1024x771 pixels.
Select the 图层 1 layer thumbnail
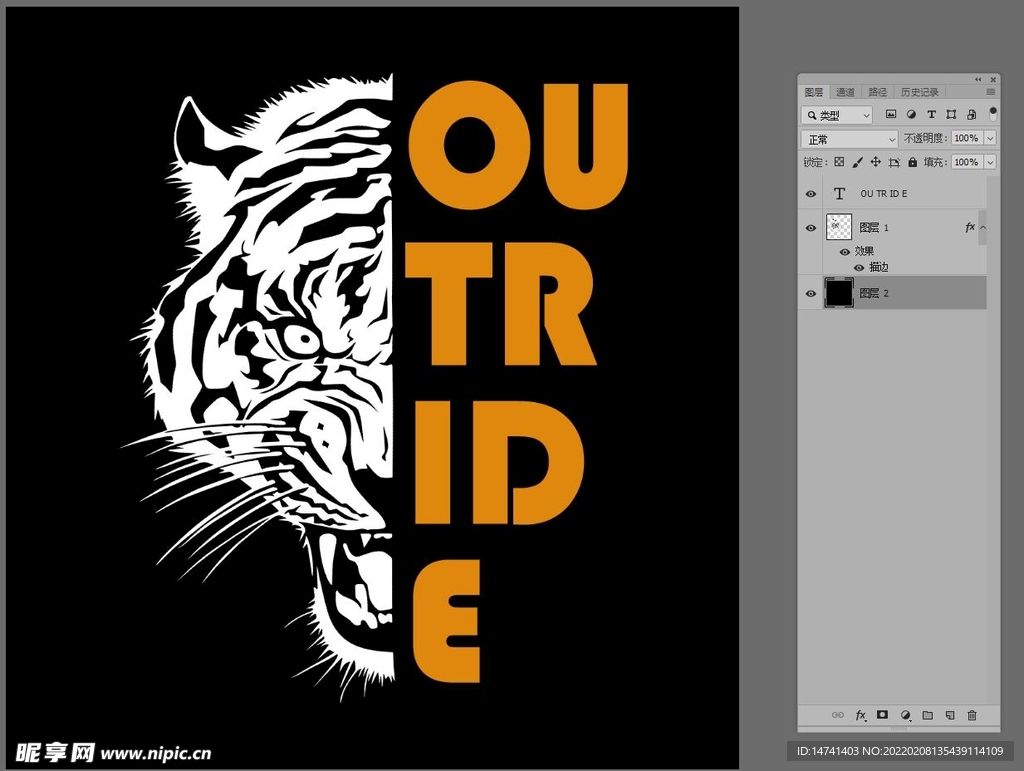coord(838,228)
